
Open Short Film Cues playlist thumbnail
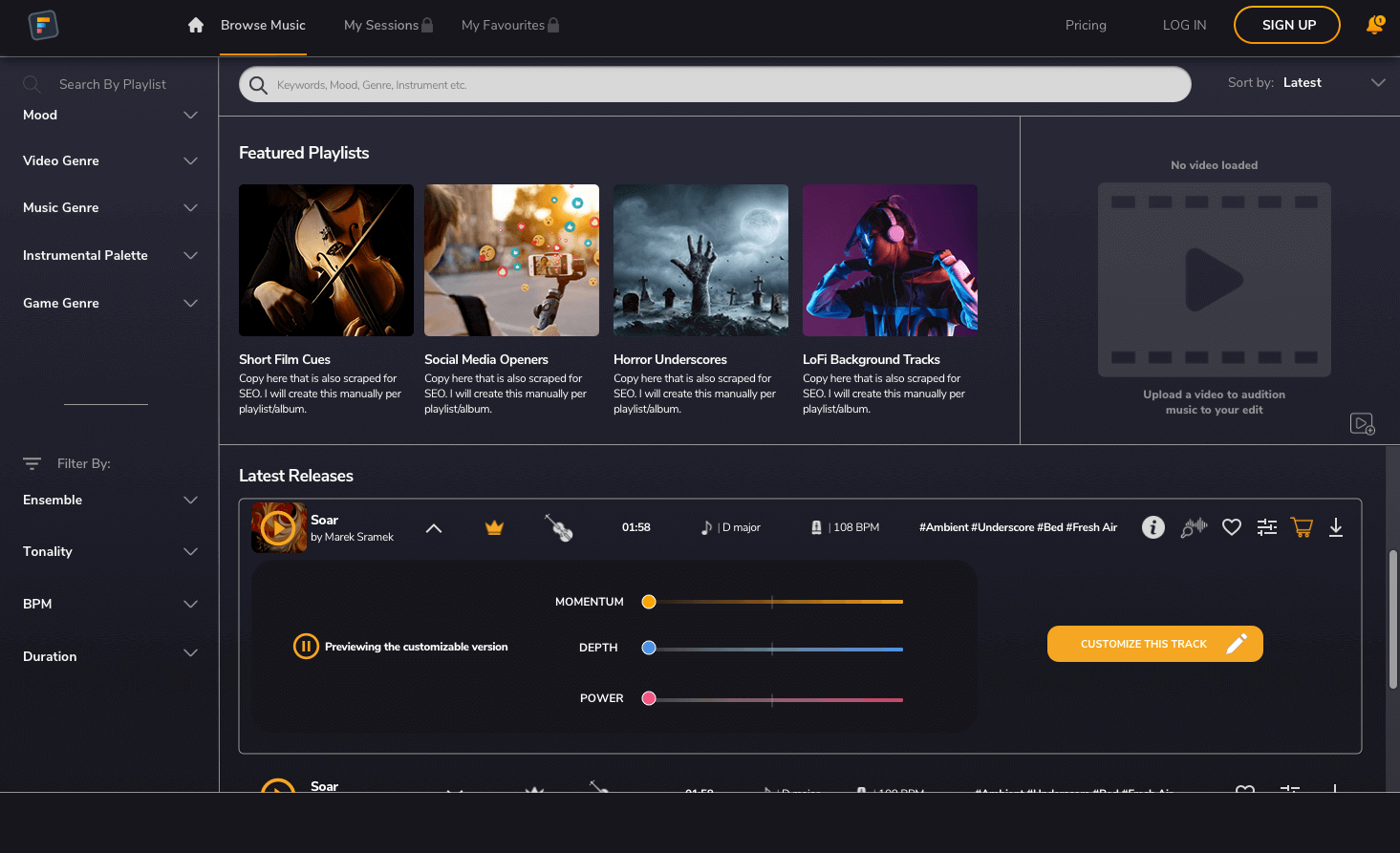tap(326, 260)
